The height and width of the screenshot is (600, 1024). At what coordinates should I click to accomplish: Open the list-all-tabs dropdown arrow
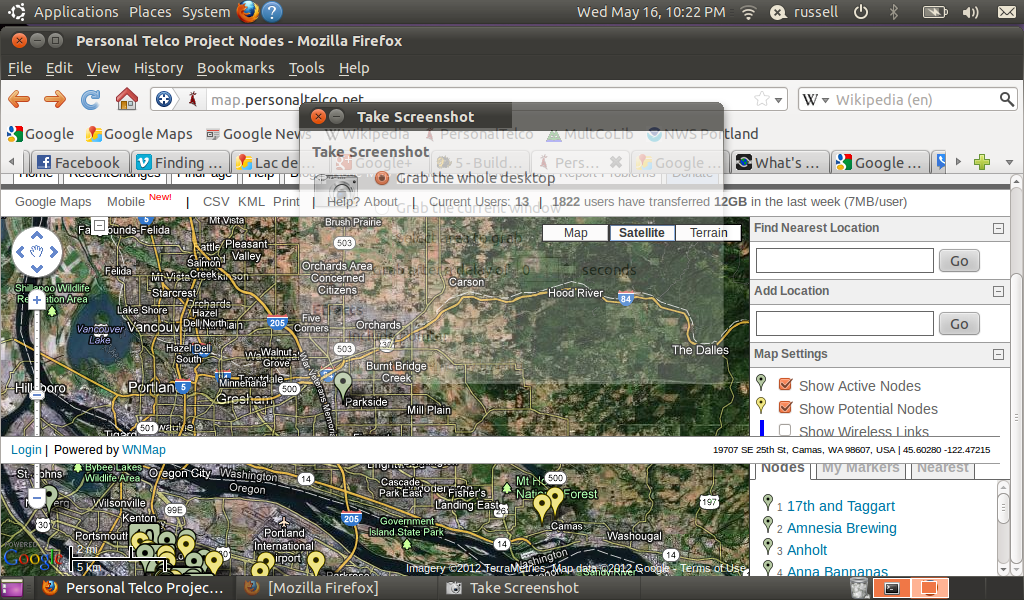coord(1009,162)
